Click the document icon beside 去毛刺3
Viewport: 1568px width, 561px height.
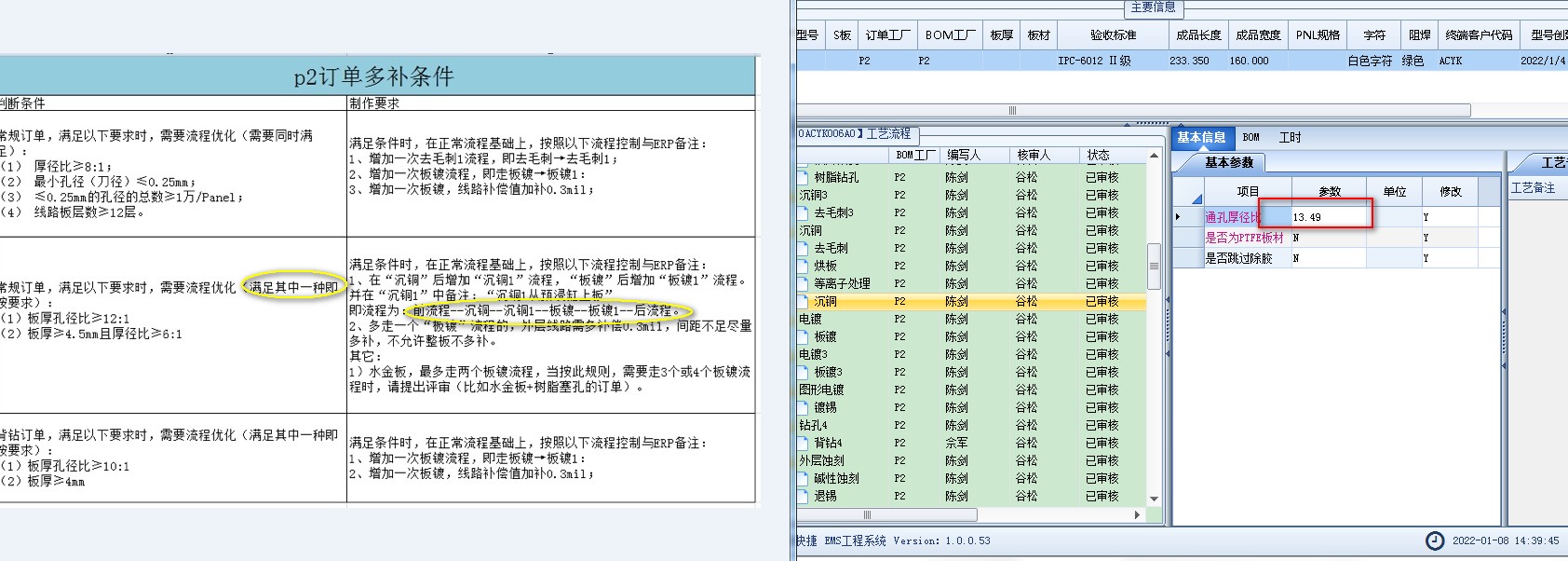(x=804, y=212)
